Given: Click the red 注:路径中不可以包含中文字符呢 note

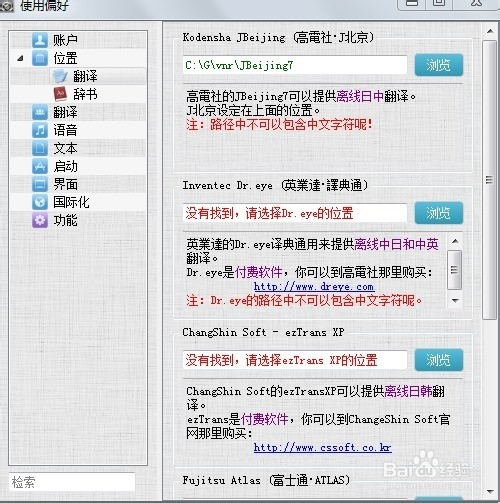Looking at the screenshot, I should [279, 125].
